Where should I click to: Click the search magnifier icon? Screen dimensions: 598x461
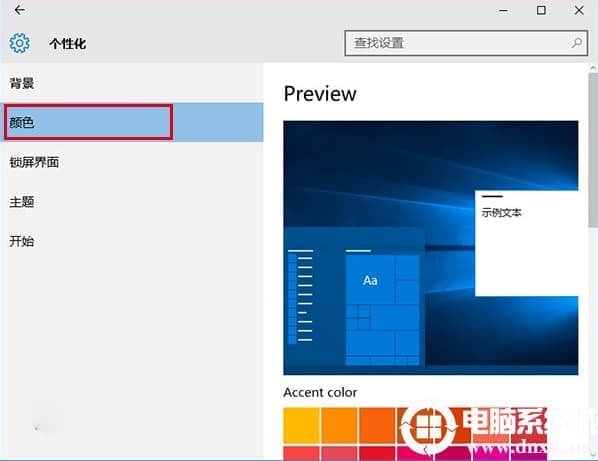(577, 43)
